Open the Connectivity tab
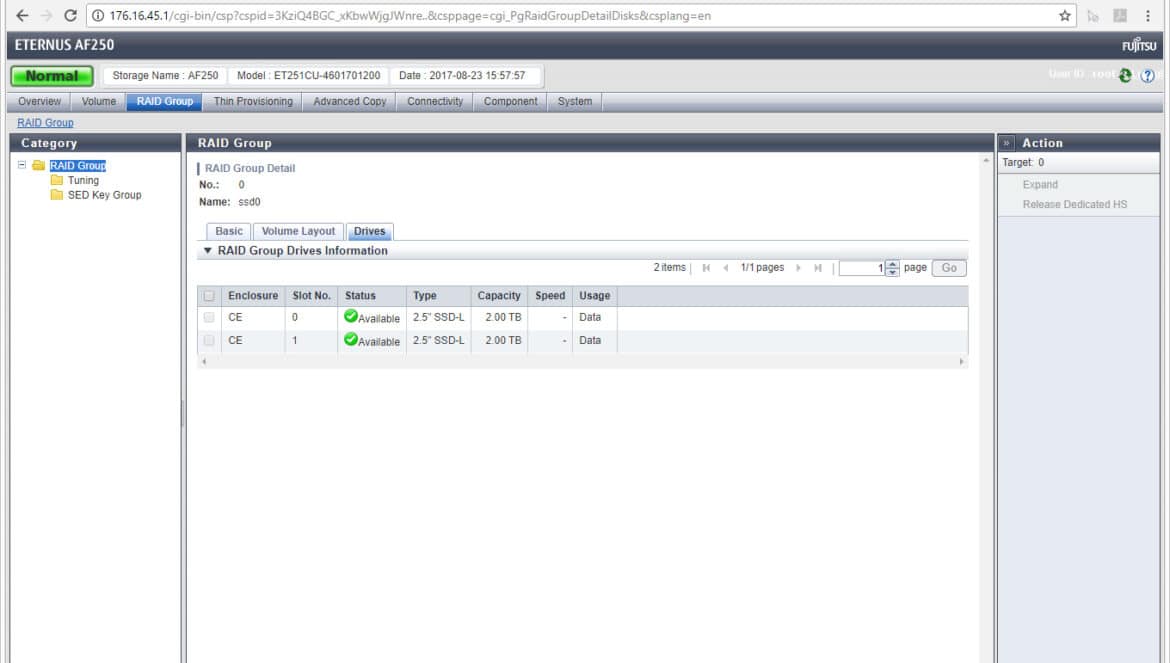 coord(435,101)
